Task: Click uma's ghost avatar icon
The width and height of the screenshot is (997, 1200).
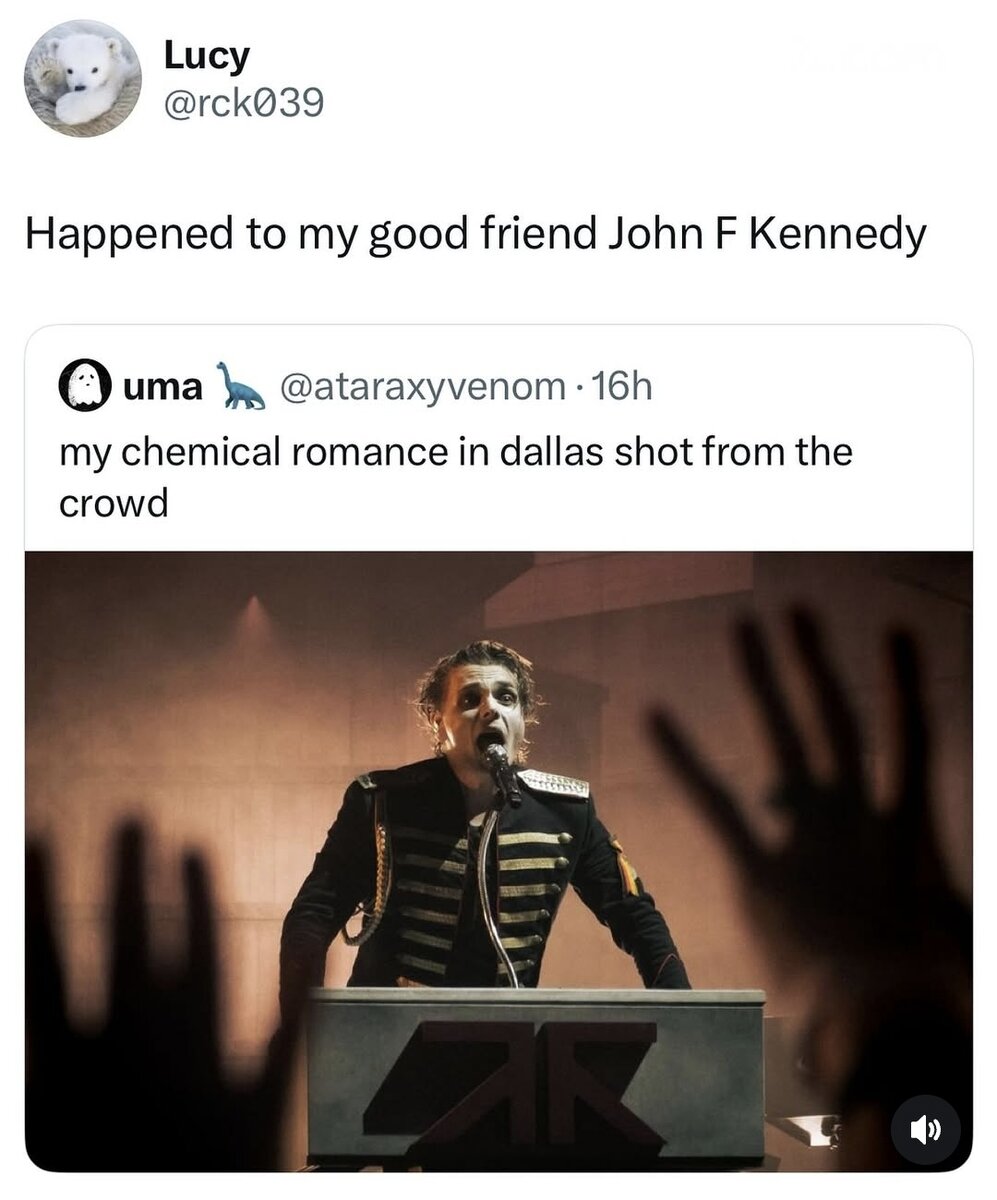Action: [84, 385]
